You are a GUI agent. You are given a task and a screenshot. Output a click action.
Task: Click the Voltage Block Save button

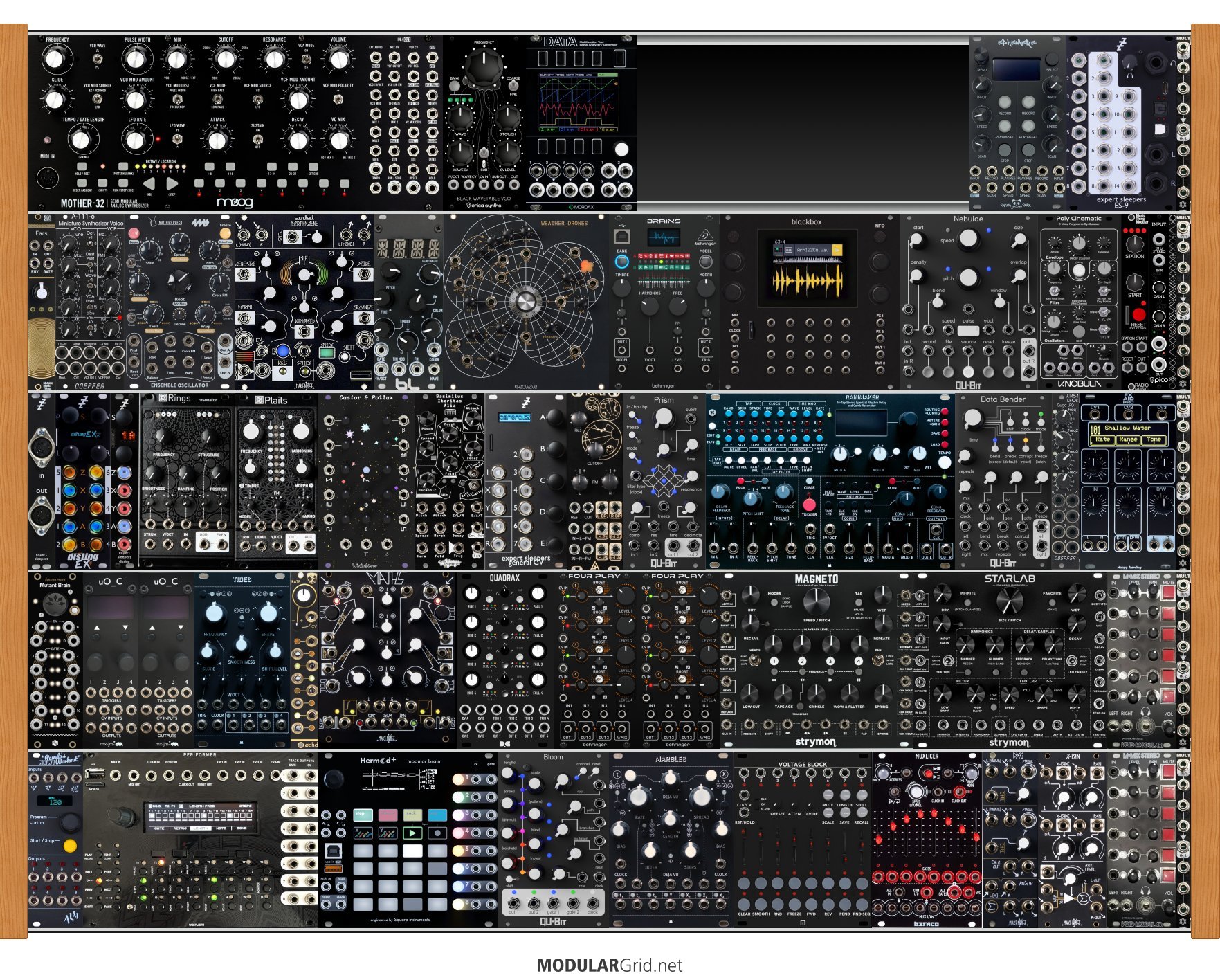point(845,813)
